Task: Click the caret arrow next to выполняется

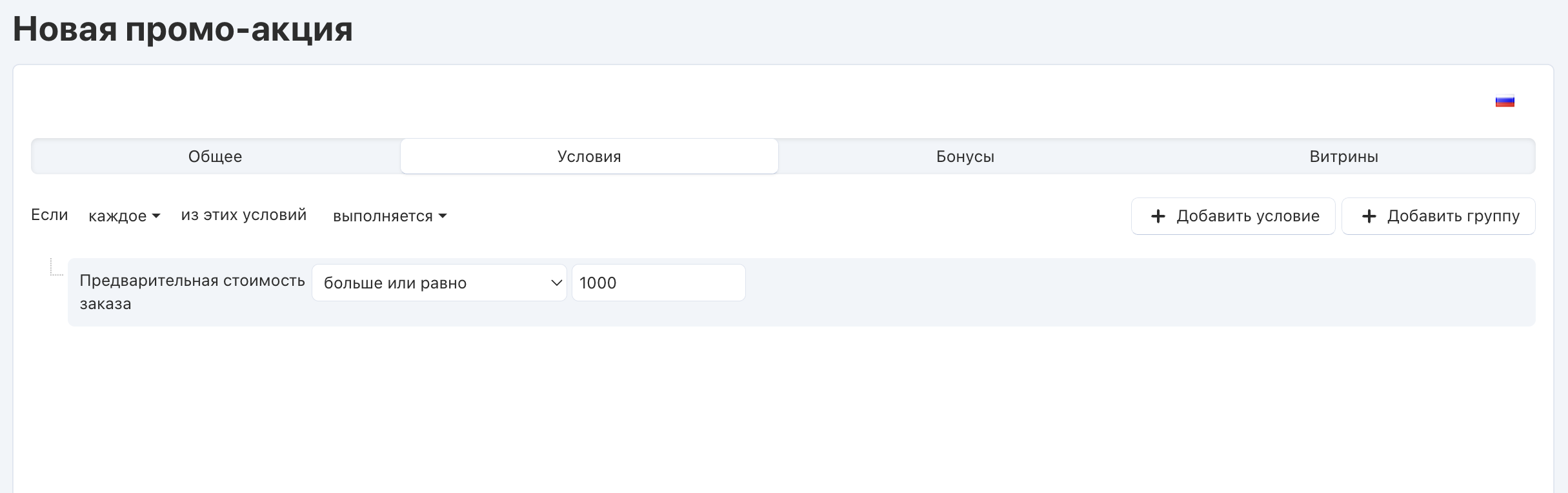Action: click(442, 216)
